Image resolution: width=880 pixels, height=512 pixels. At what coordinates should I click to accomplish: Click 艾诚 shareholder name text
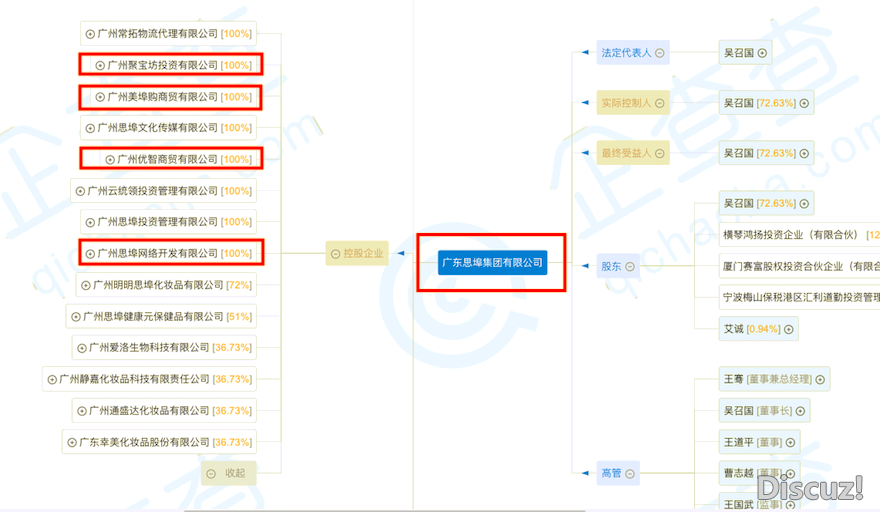pos(734,329)
